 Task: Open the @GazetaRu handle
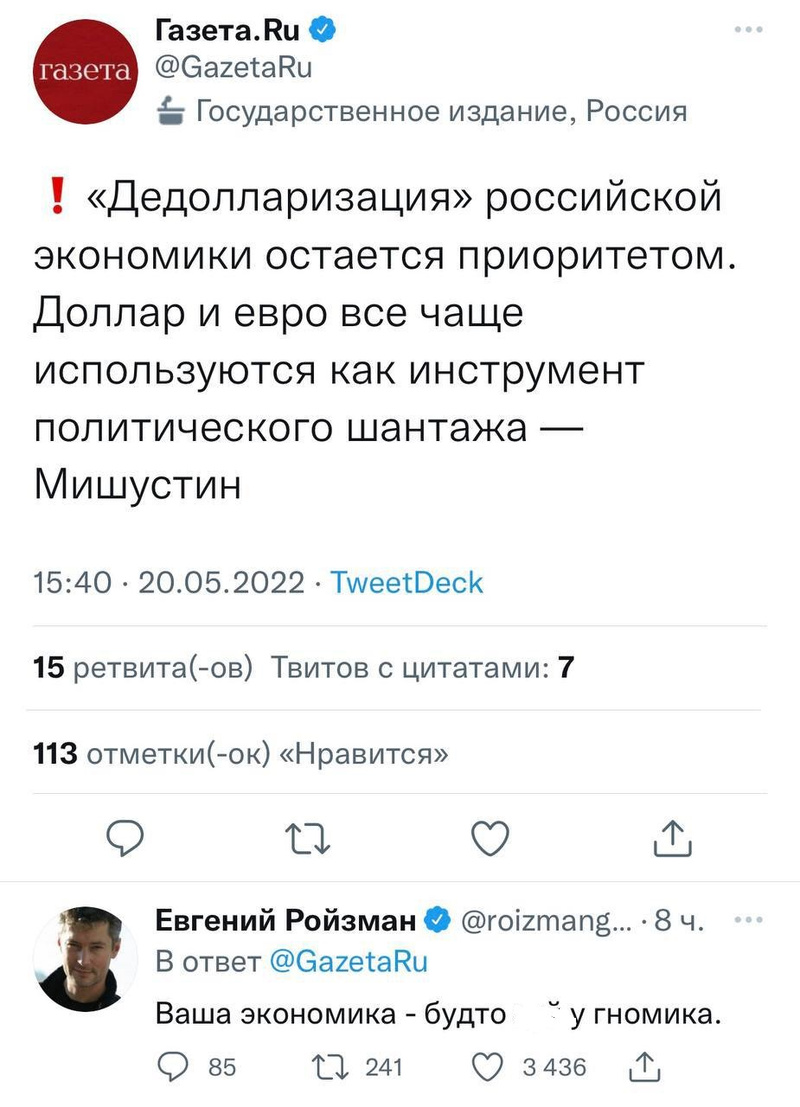[x=235, y=68]
